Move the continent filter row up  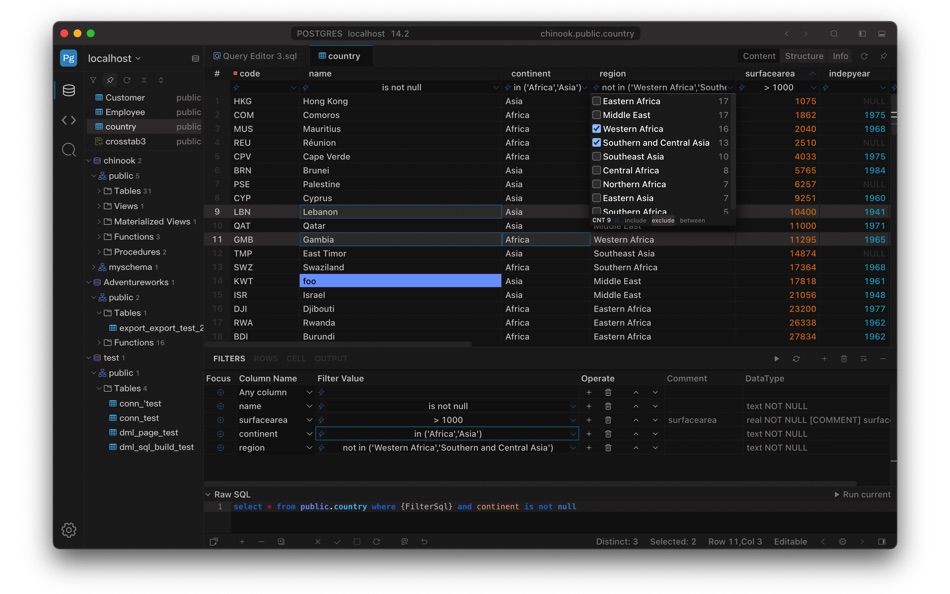coord(636,434)
